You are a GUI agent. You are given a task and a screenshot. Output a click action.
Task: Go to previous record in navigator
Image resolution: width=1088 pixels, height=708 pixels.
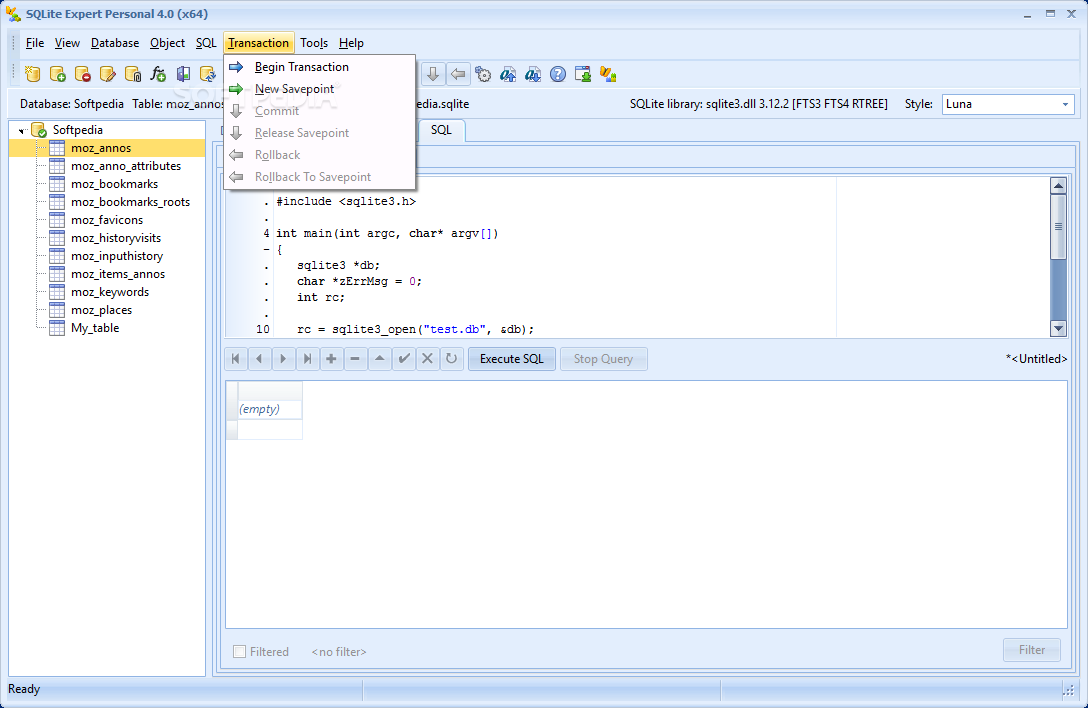pyautogui.click(x=260, y=359)
